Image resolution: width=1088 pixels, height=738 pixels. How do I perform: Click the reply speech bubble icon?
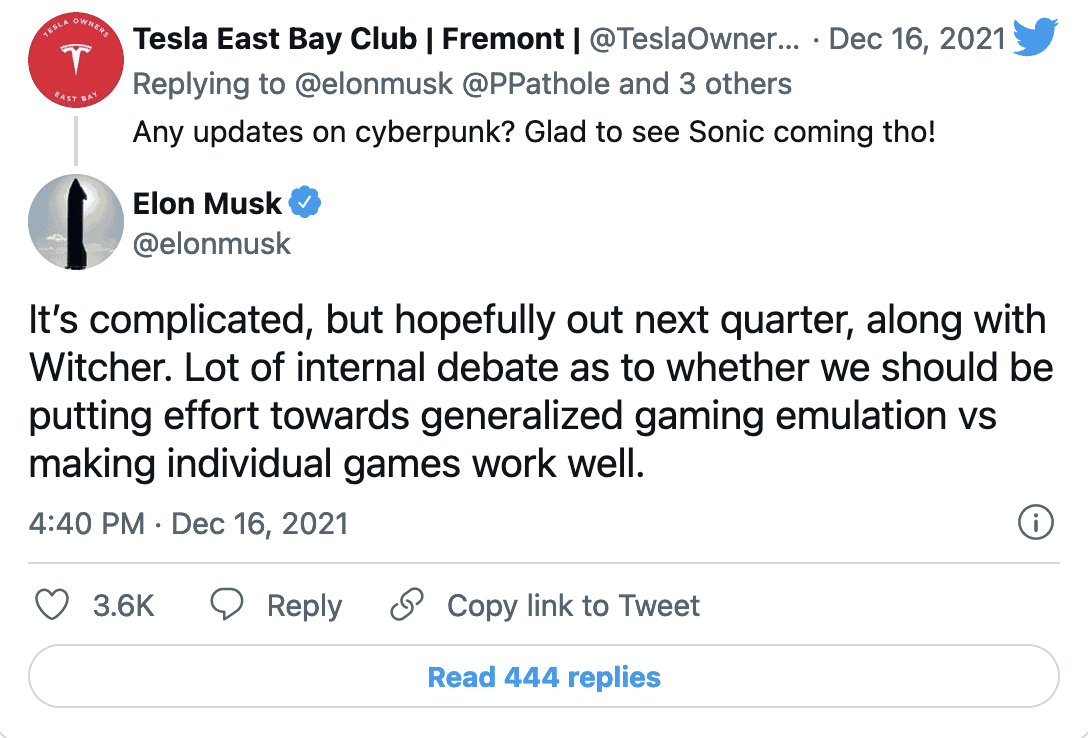click(x=227, y=605)
